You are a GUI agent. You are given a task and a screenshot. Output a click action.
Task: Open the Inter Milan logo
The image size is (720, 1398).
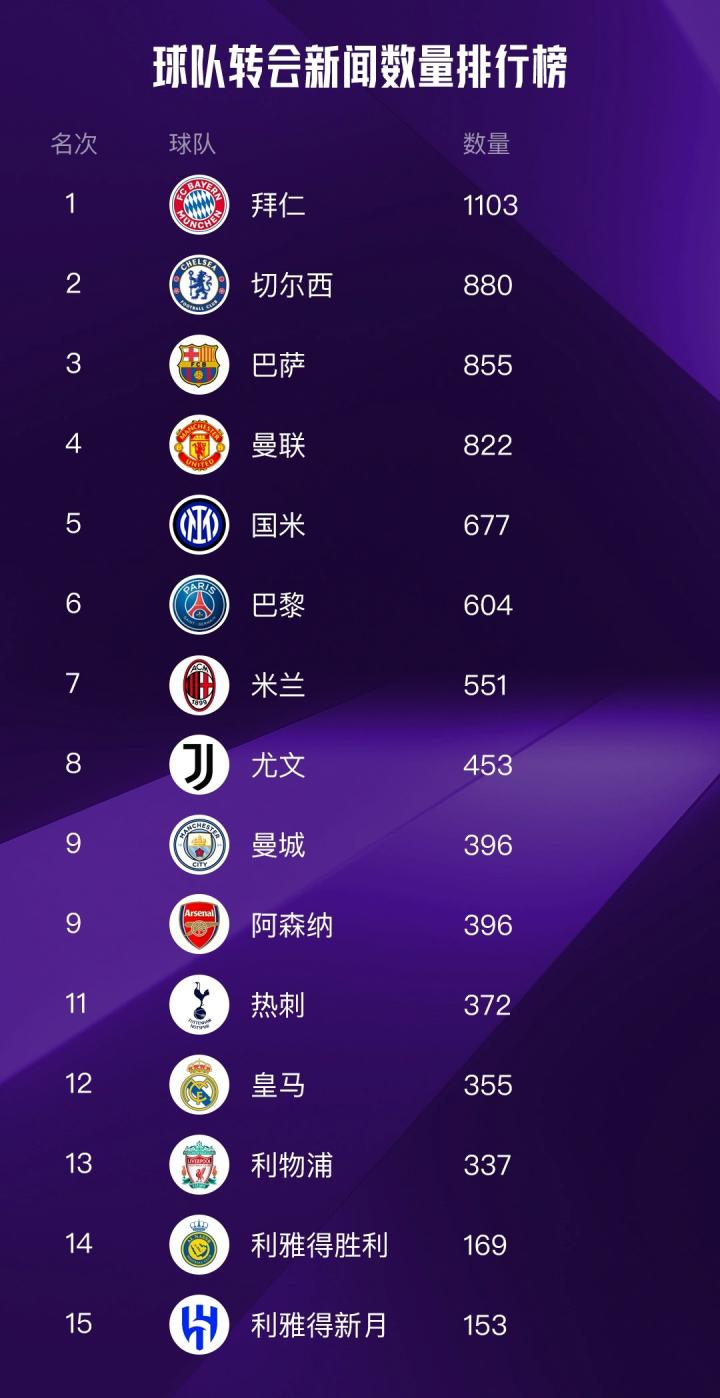tap(199, 525)
